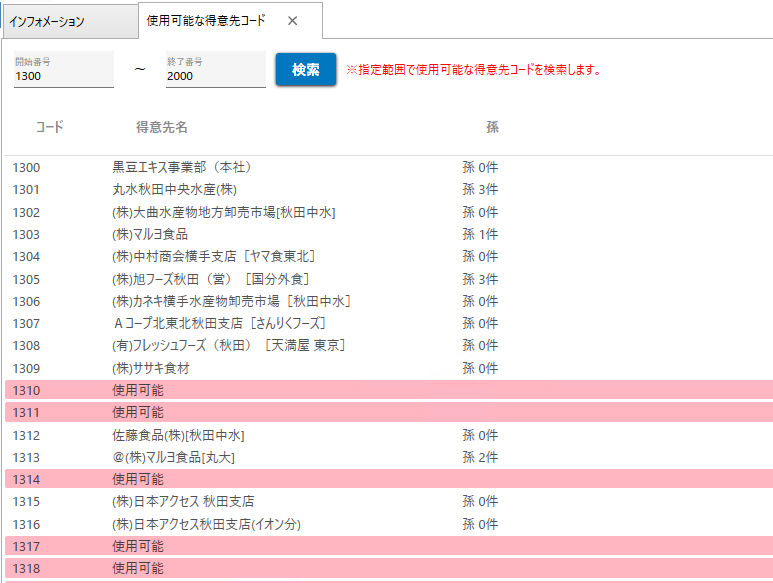Select row 1315 (株)日本アクセス 秋田支店
The height and width of the screenshot is (583, 773).
pos(389,501)
